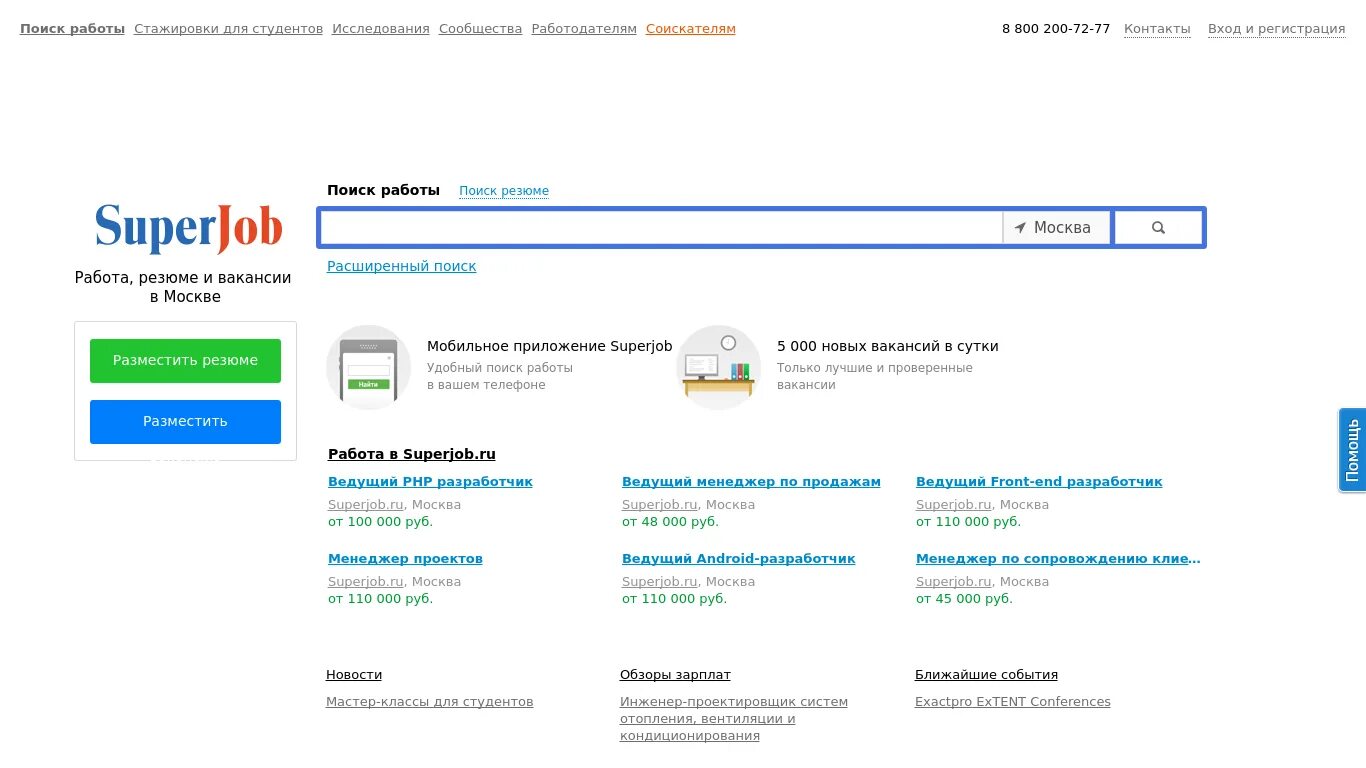Select the Поиск работы search tab

[x=383, y=190]
